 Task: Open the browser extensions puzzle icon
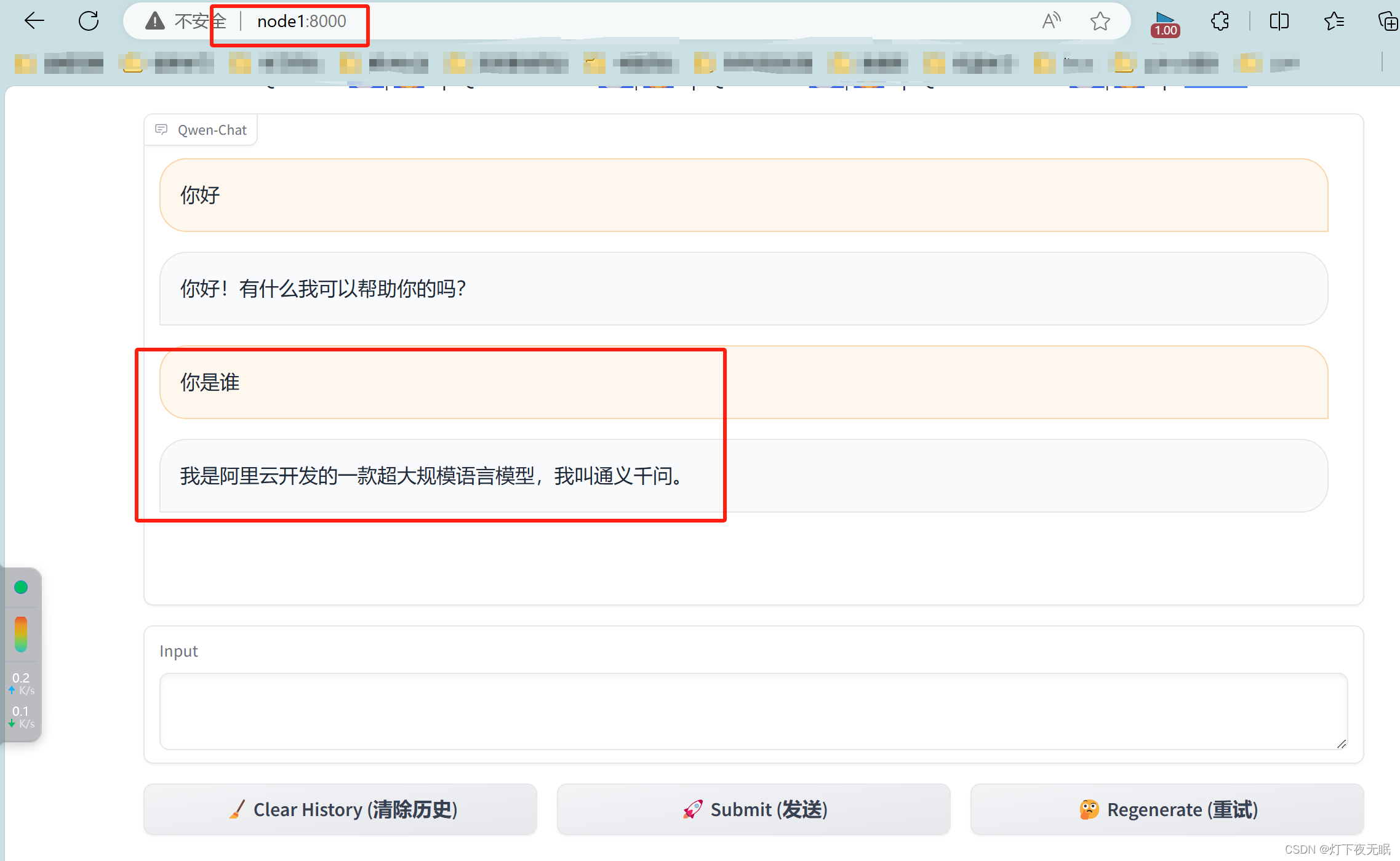(1220, 22)
